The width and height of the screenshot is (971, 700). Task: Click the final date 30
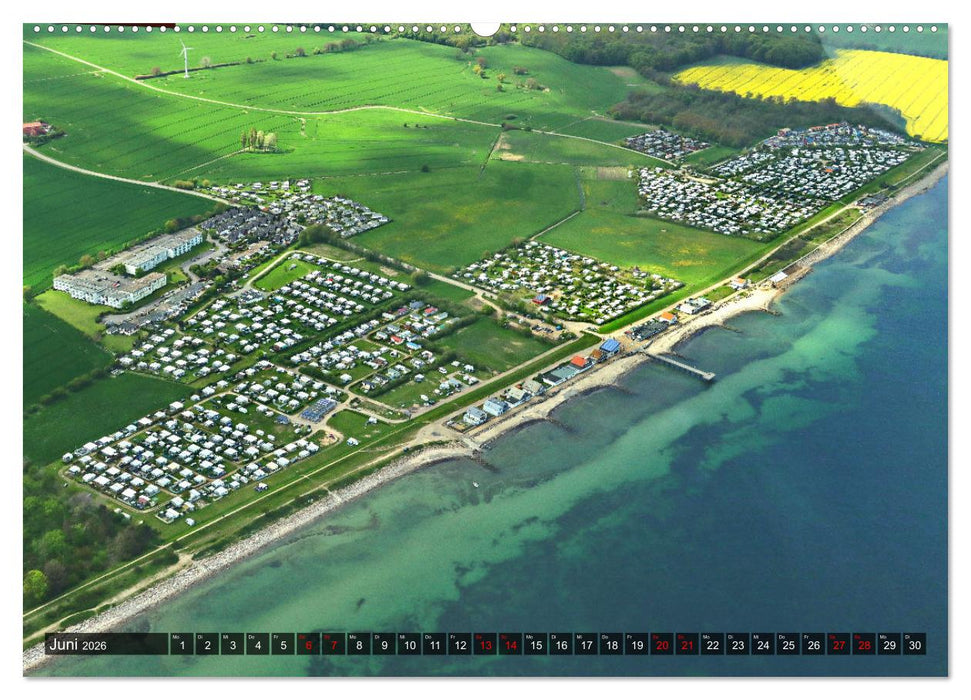(913, 644)
